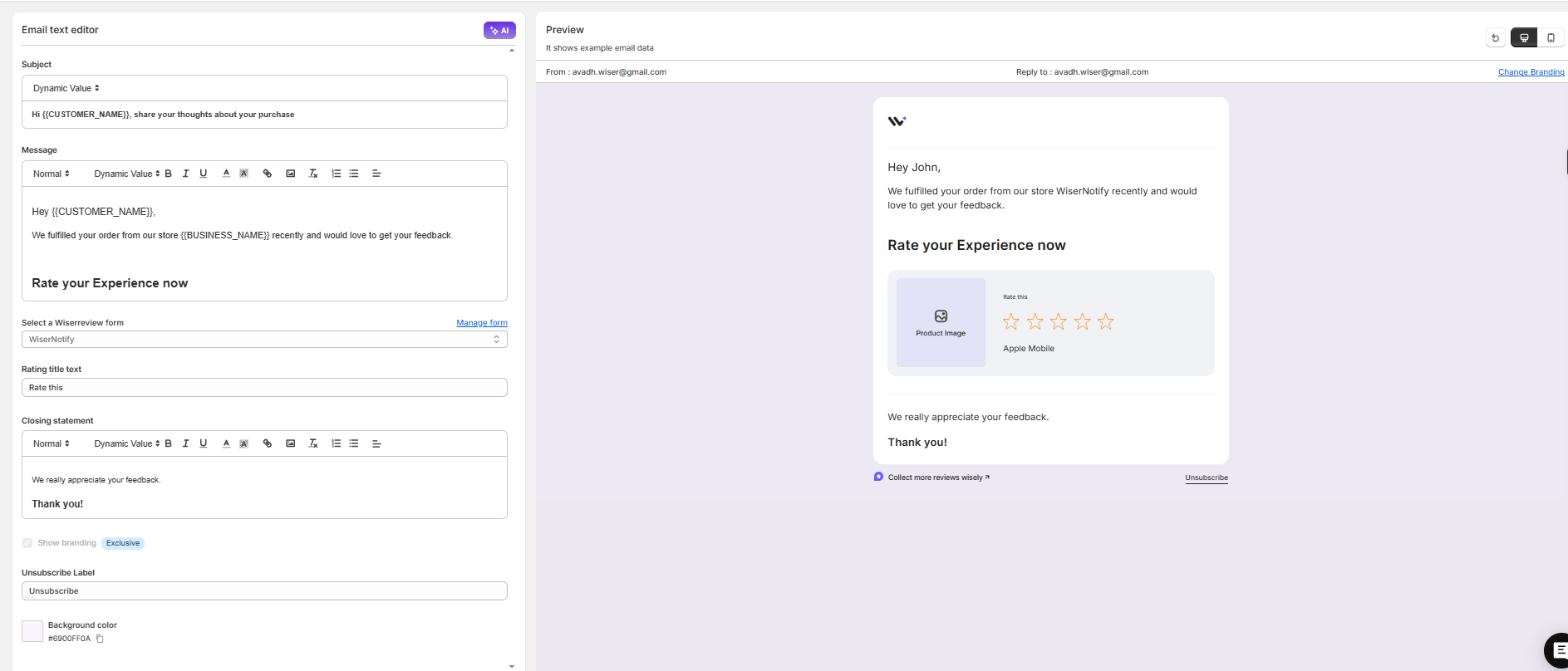
Task: Open Normal heading dropdown in Message toolbar
Action: (x=52, y=174)
